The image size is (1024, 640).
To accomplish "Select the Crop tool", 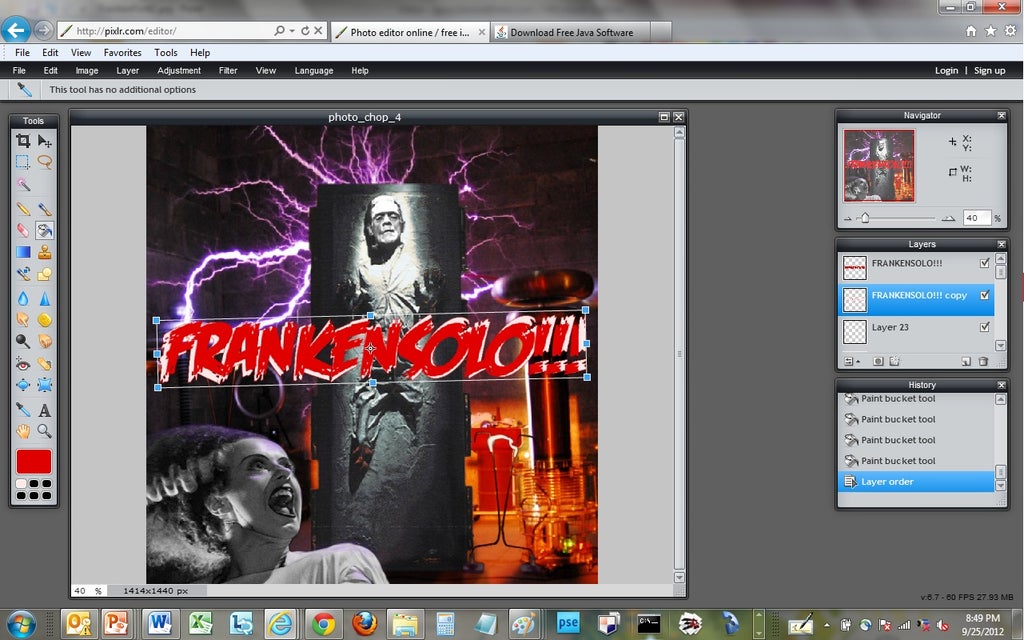I will click(23, 140).
